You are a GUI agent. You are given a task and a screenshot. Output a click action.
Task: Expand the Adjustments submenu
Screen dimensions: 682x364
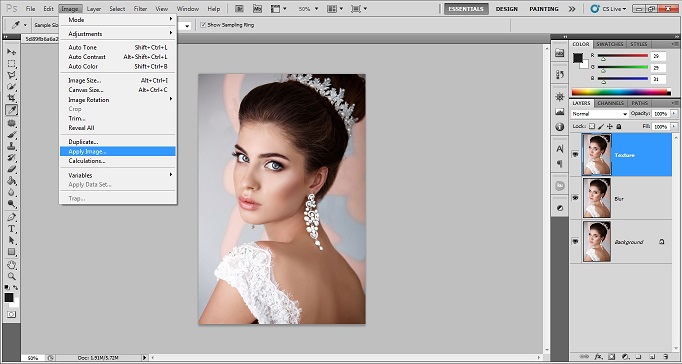(117, 33)
